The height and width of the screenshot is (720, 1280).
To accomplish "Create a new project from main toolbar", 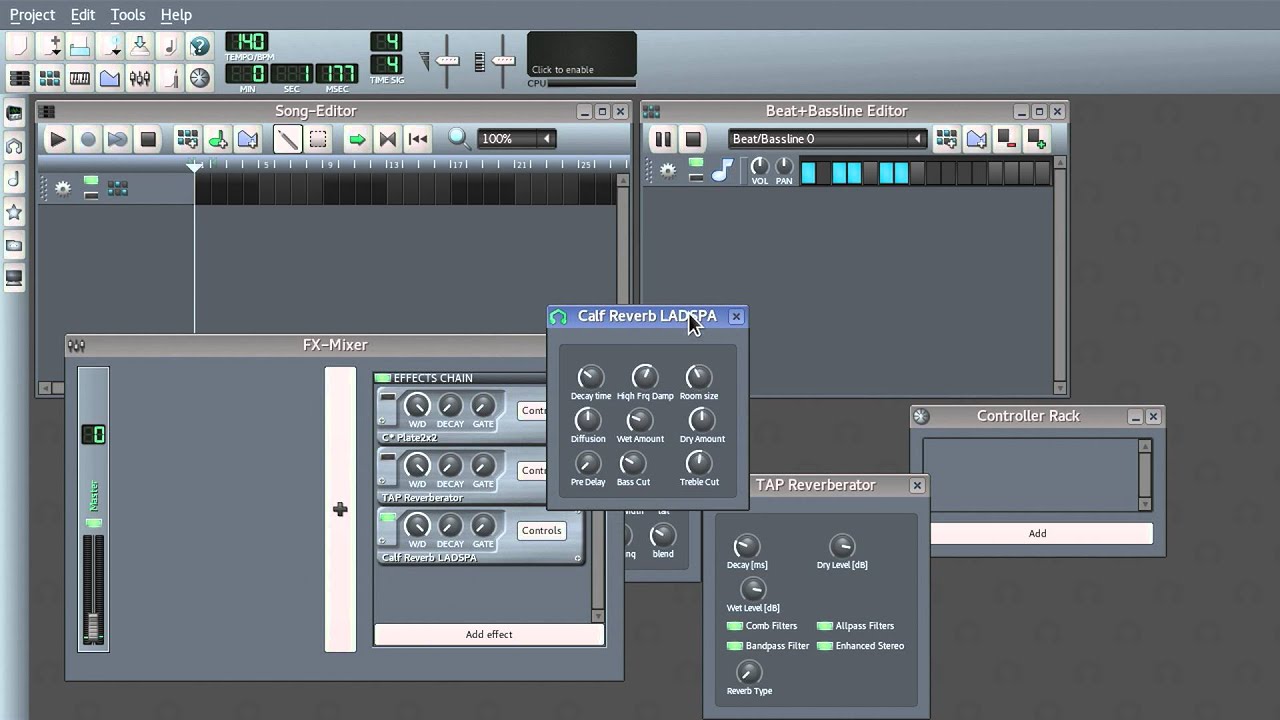I will point(19,46).
